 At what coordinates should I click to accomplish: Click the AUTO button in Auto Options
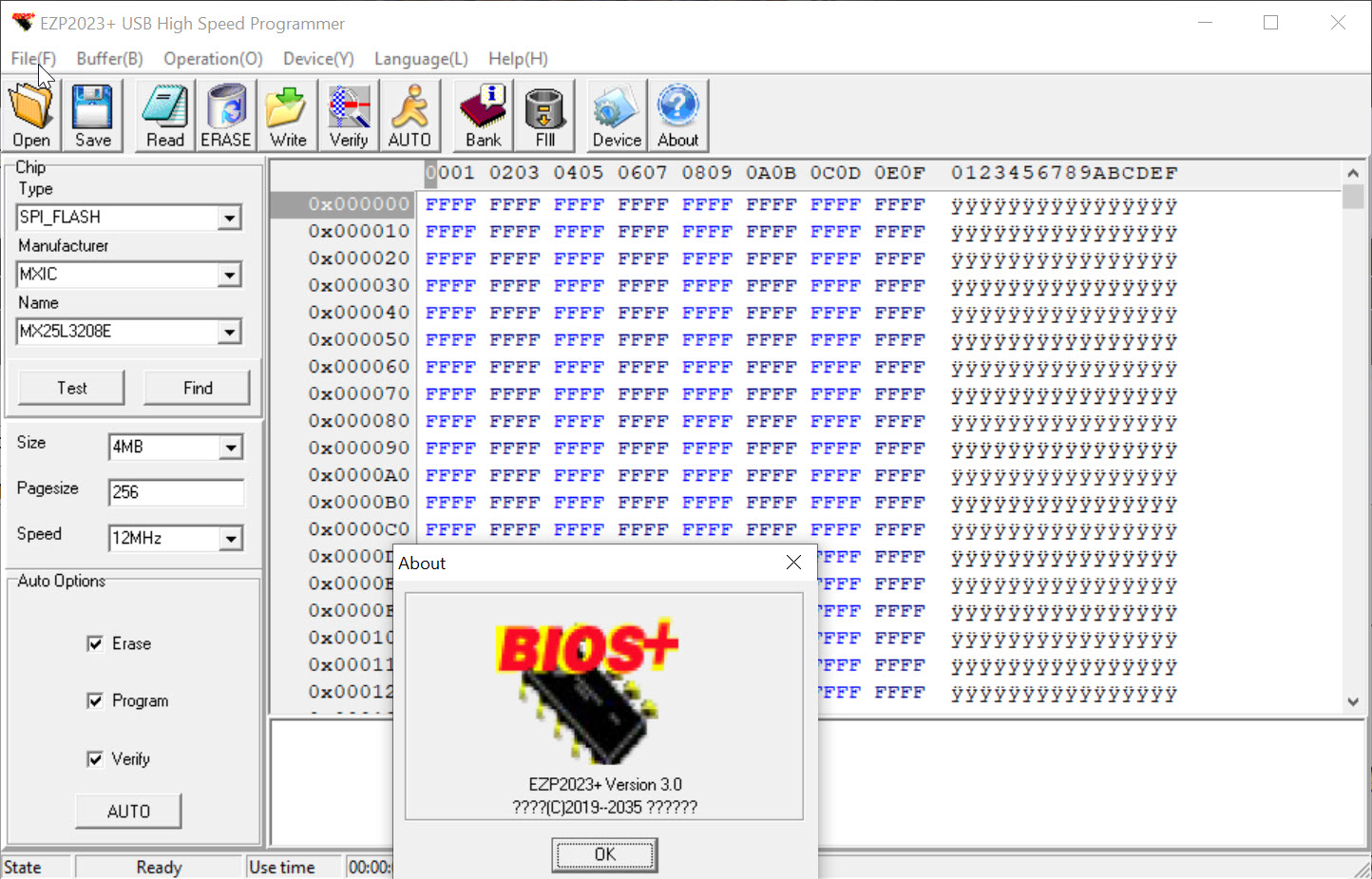click(128, 812)
